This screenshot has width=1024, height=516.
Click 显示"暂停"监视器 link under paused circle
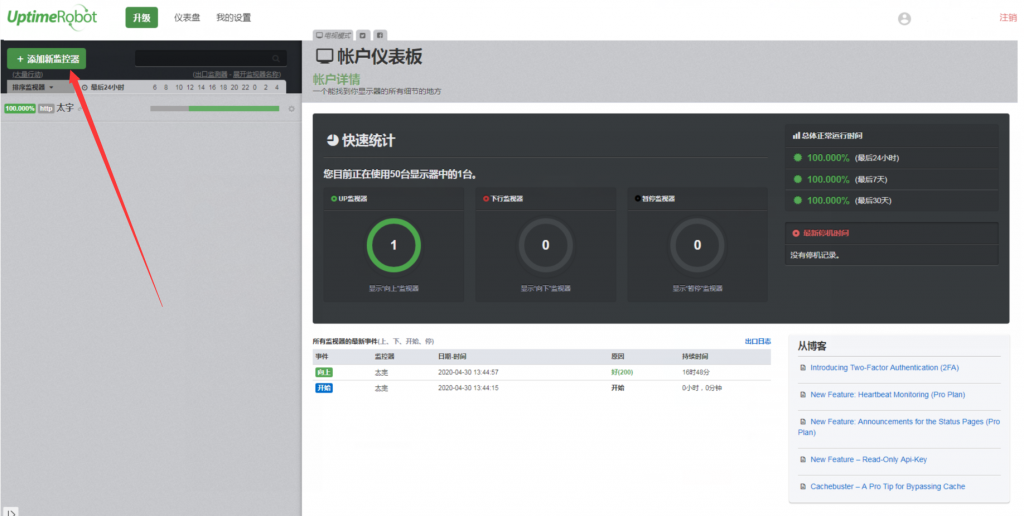click(697, 288)
